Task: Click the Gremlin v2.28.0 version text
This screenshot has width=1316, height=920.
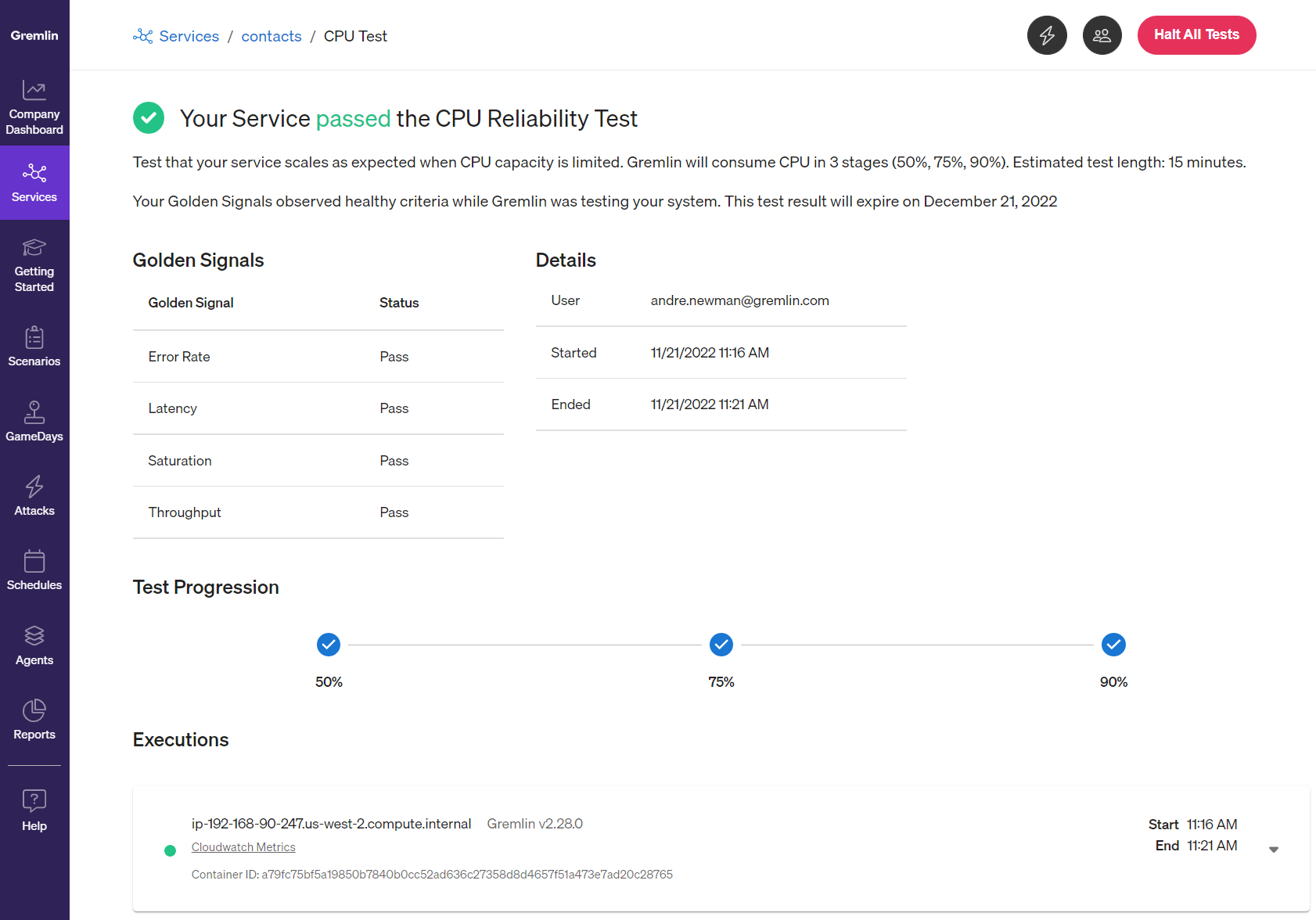Action: [x=535, y=824]
